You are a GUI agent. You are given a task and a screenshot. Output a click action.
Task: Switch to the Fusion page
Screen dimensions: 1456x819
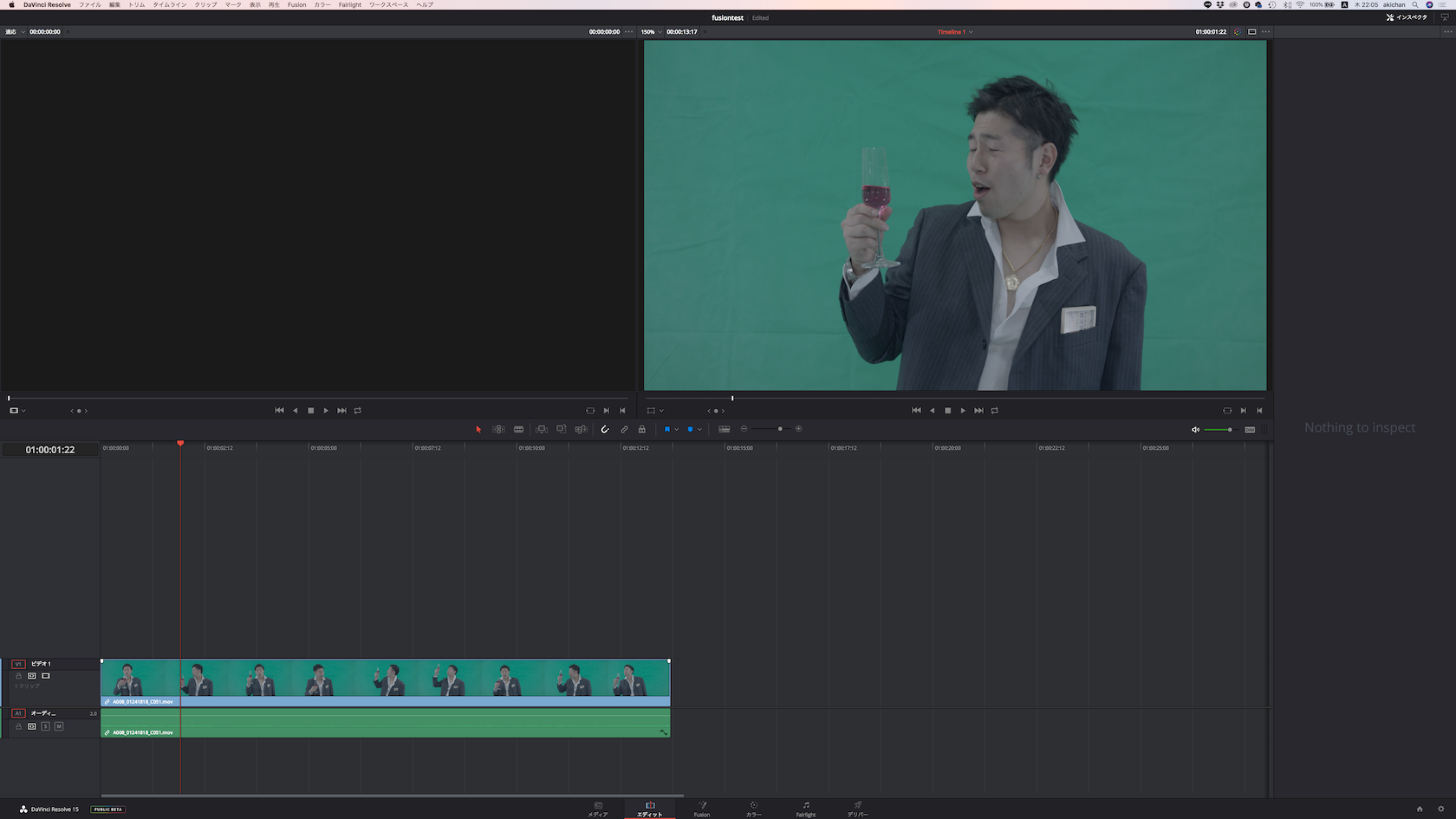click(x=702, y=809)
